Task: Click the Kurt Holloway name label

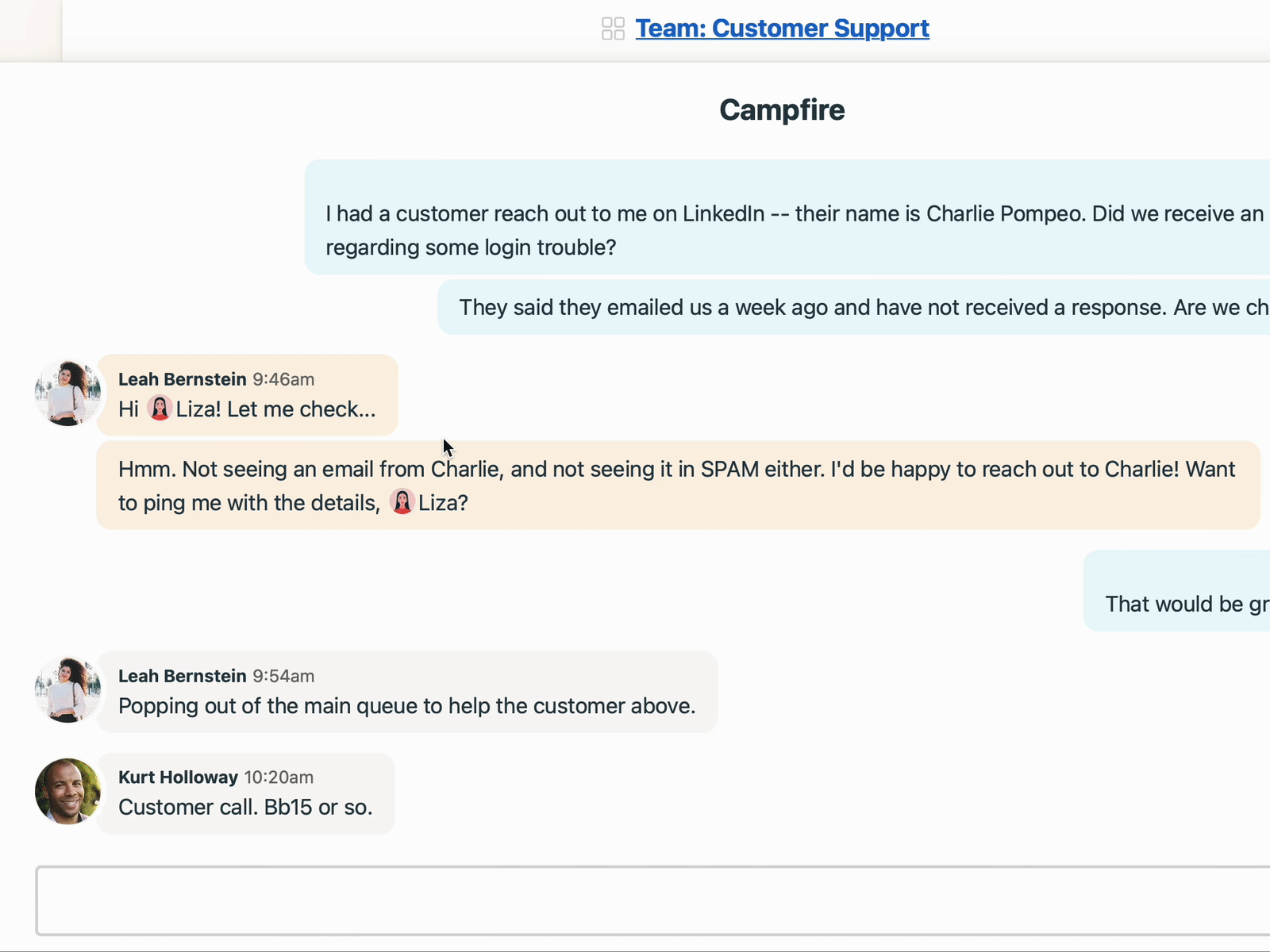Action: [178, 777]
